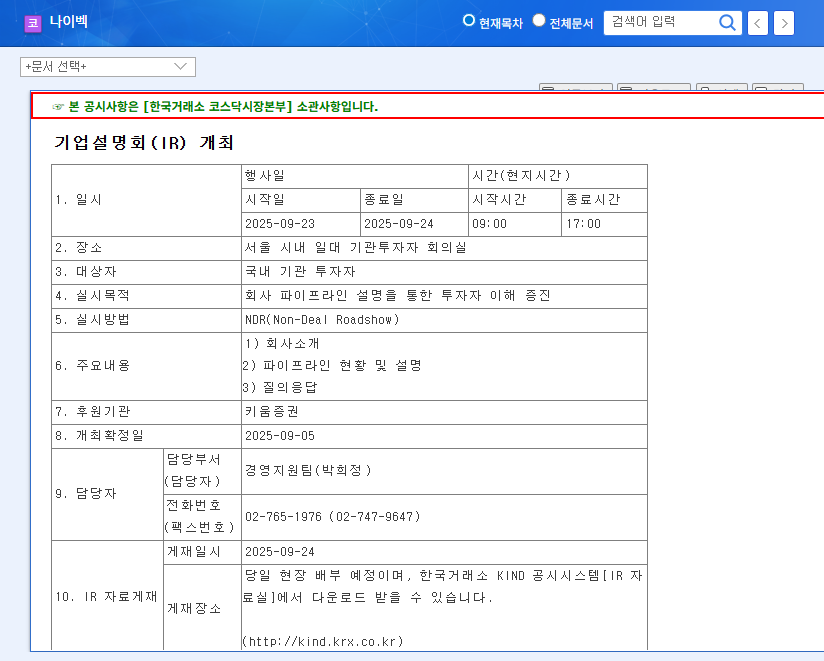Click the 1. 일시 row label
Image resolution: width=824 pixels, height=661 pixels.
click(x=78, y=200)
